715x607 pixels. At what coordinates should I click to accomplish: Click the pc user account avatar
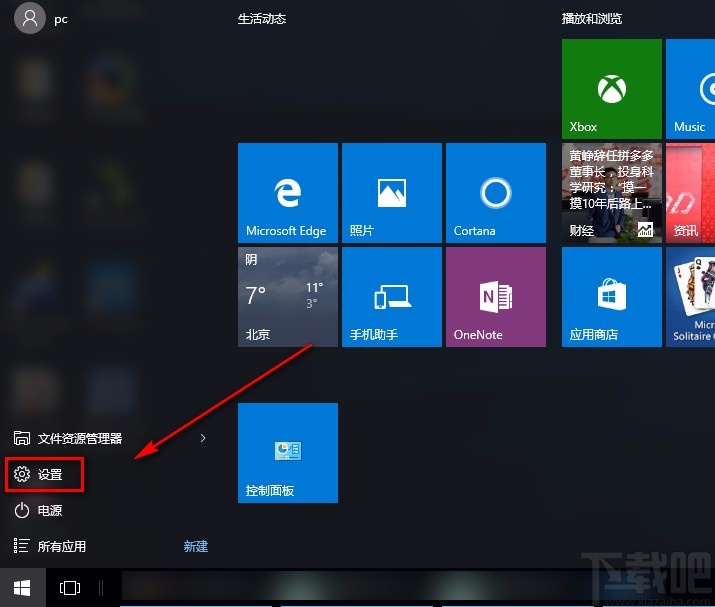point(30,18)
